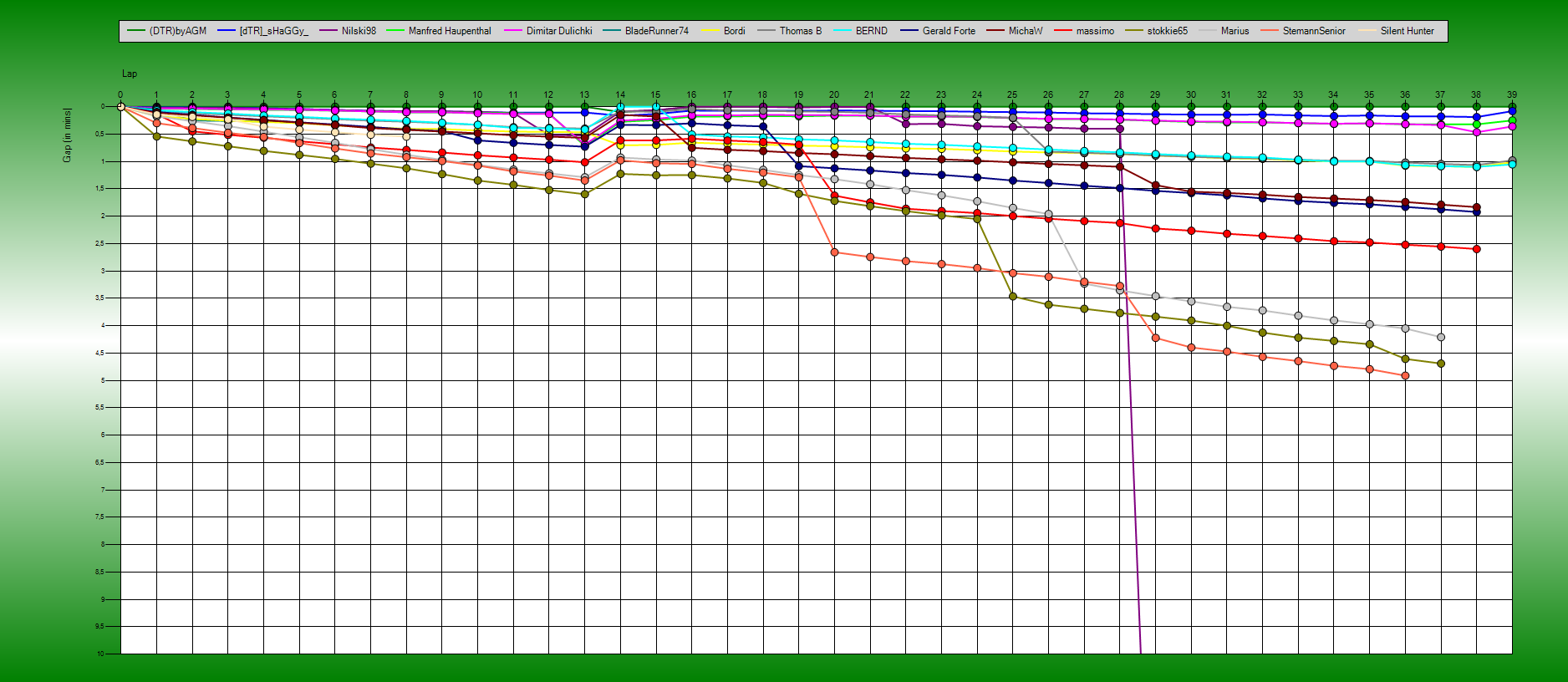Click the 1,5 gap axis label

point(99,189)
